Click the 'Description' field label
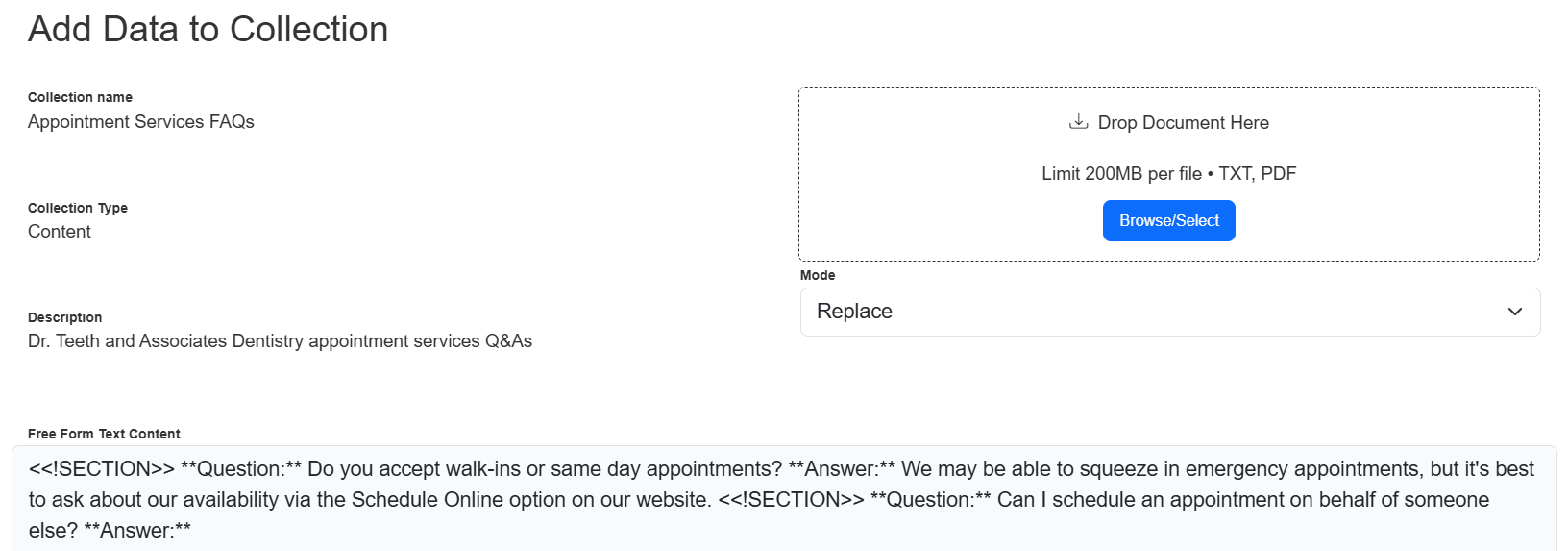This screenshot has width=1568, height=551. (x=64, y=317)
